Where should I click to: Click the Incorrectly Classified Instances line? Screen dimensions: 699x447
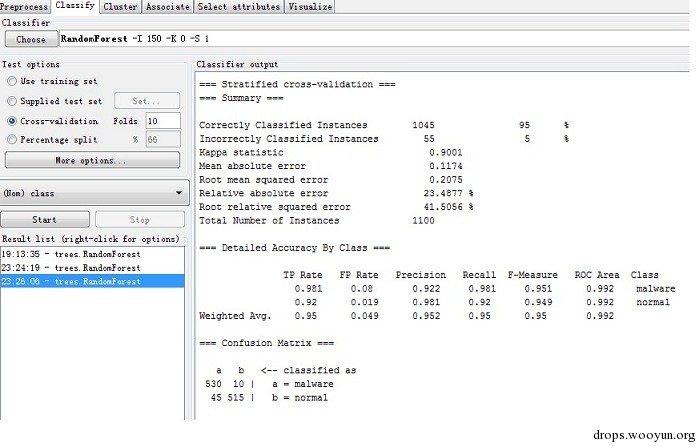384,139
